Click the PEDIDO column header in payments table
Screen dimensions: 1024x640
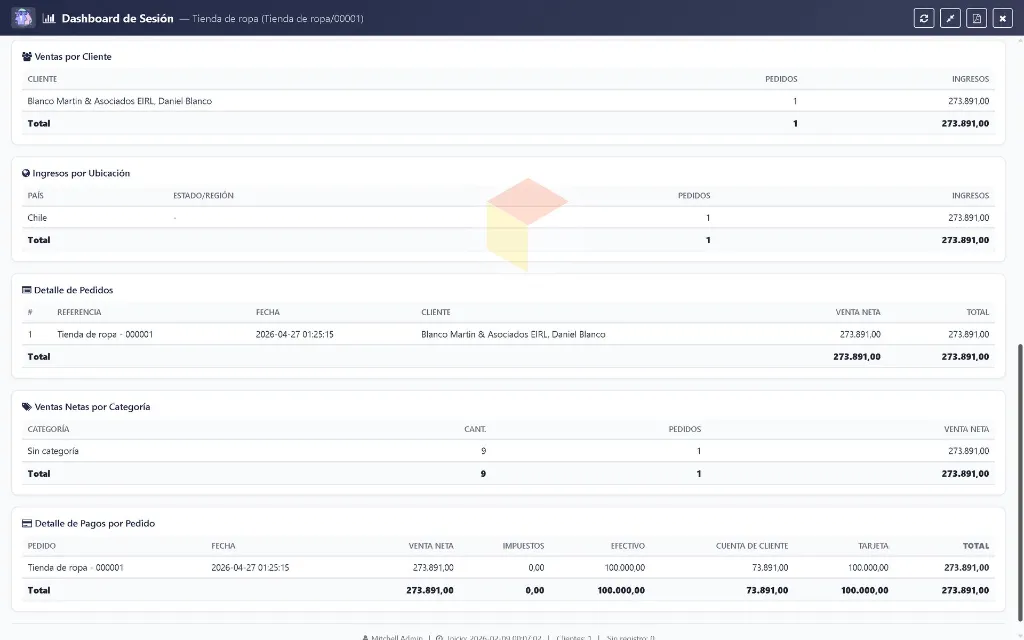[x=41, y=546]
